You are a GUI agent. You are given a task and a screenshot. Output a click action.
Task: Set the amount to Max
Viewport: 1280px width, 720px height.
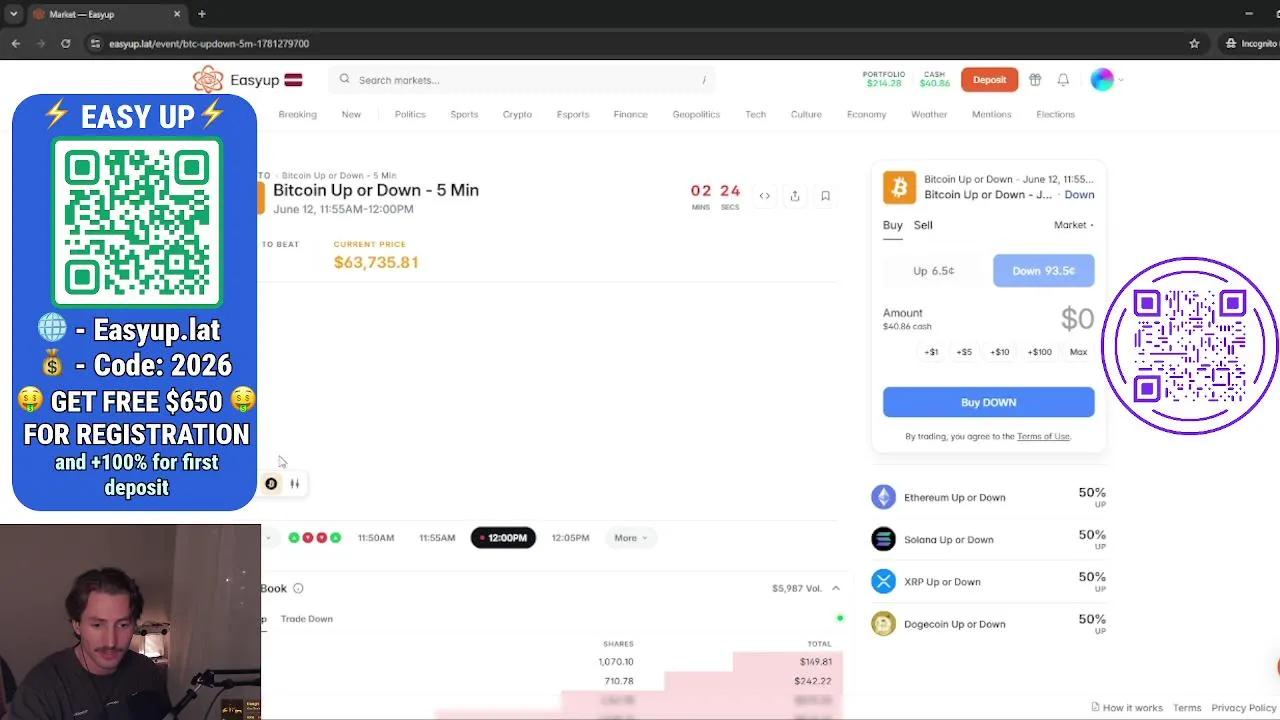[x=1078, y=352]
